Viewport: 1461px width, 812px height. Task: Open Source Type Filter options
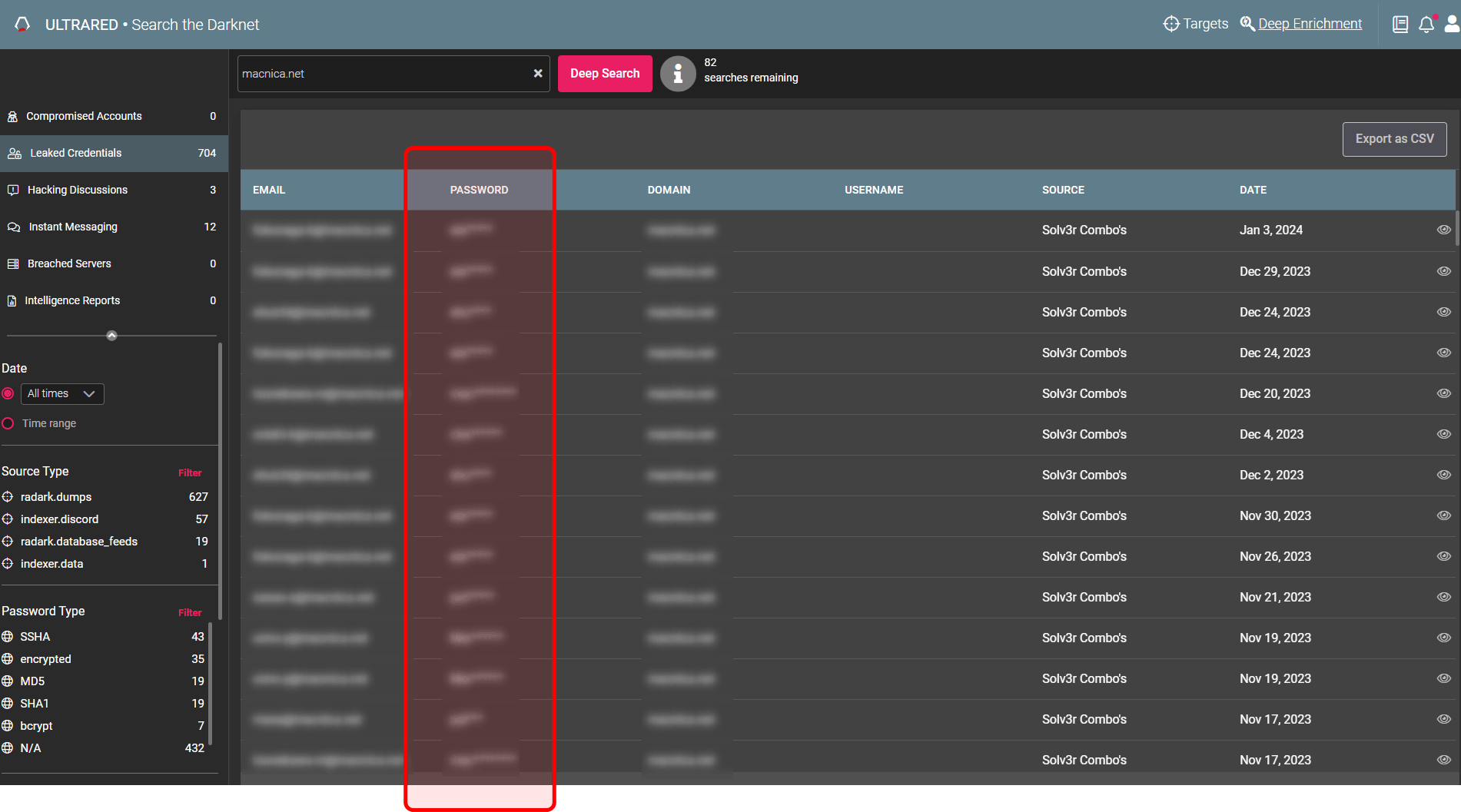pos(190,472)
